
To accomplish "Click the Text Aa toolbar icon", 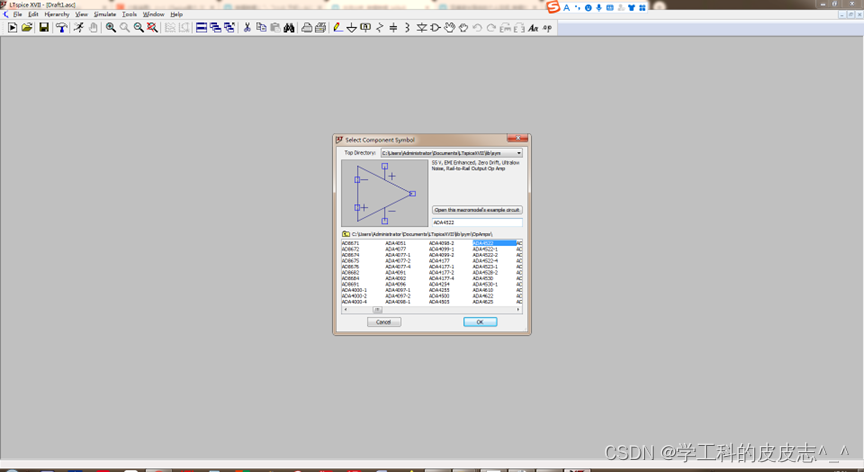I will [x=533, y=28].
